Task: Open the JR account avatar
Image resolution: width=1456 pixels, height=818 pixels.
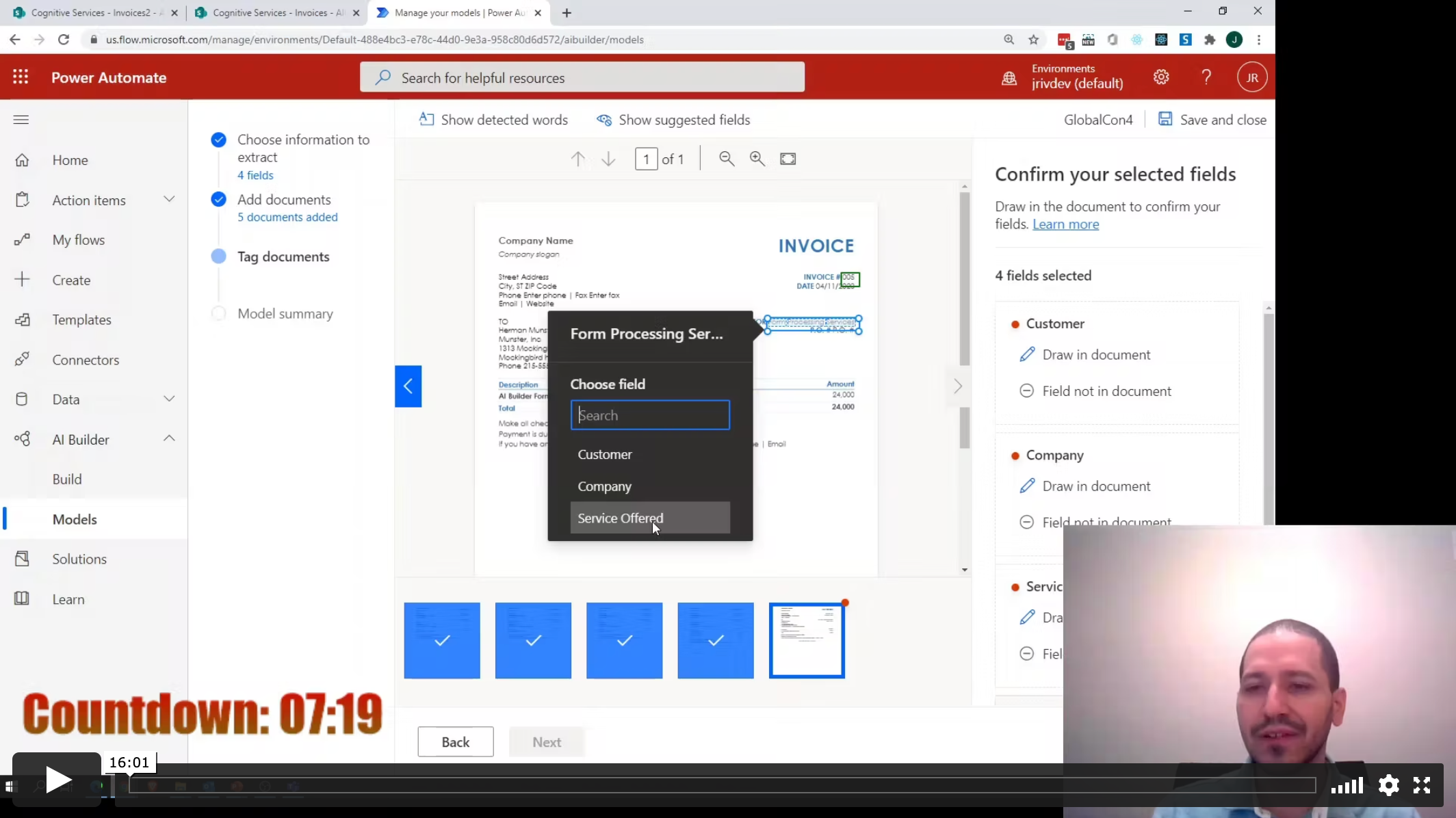Action: click(1252, 77)
